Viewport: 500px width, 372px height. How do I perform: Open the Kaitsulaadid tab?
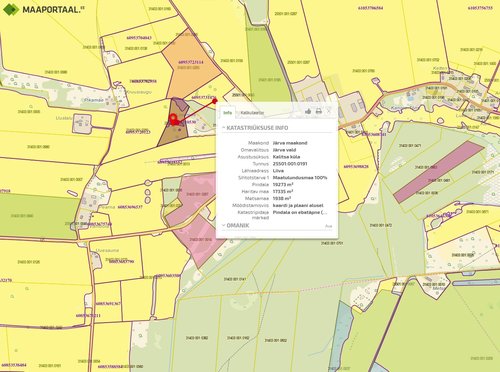pyautogui.click(x=252, y=113)
